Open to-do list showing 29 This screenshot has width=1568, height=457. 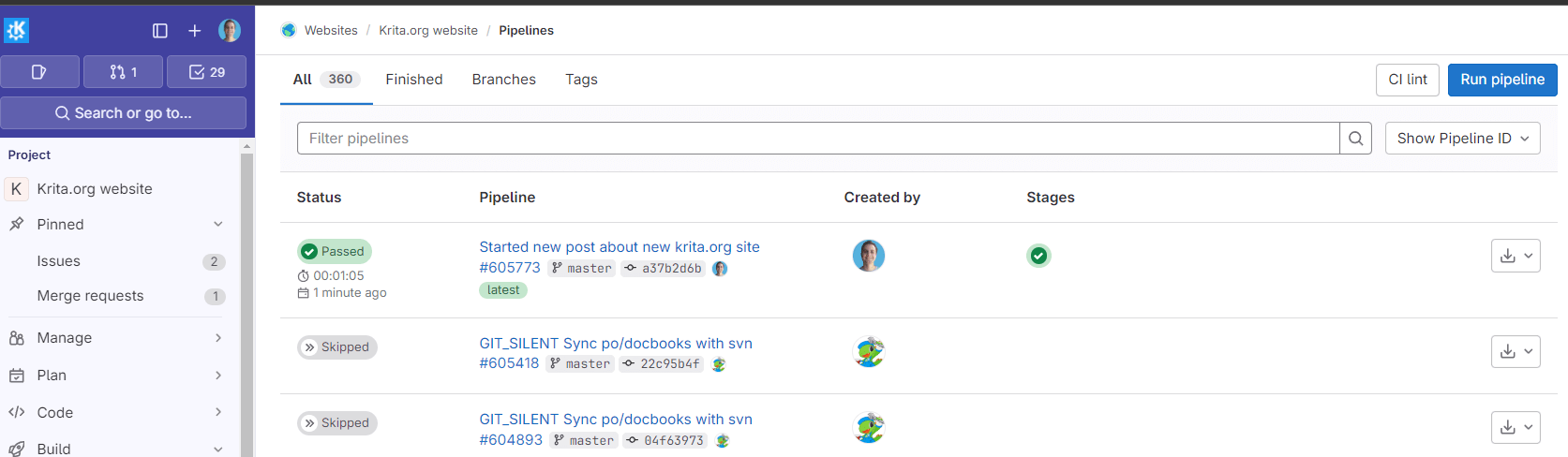click(x=206, y=72)
